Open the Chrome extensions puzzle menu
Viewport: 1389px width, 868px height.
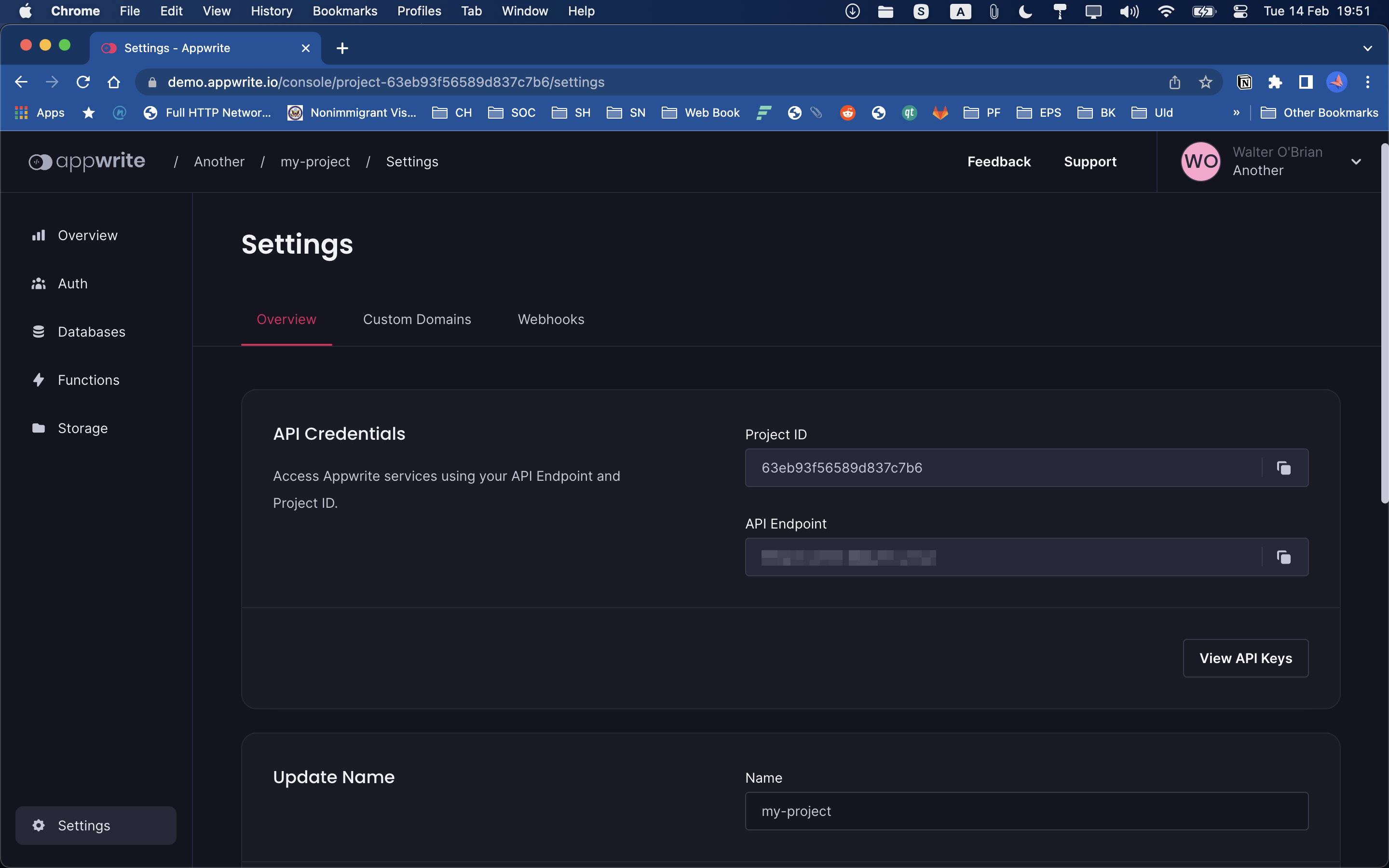point(1275,82)
